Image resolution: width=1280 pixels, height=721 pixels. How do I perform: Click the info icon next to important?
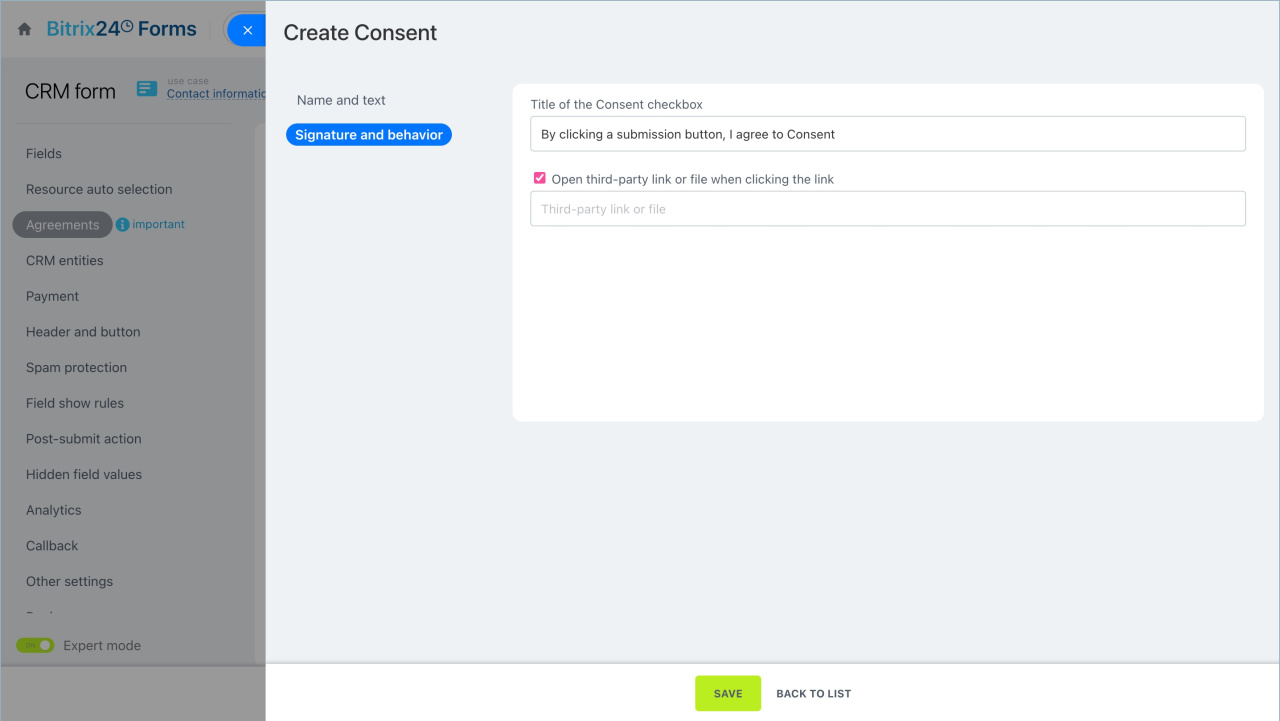click(123, 225)
